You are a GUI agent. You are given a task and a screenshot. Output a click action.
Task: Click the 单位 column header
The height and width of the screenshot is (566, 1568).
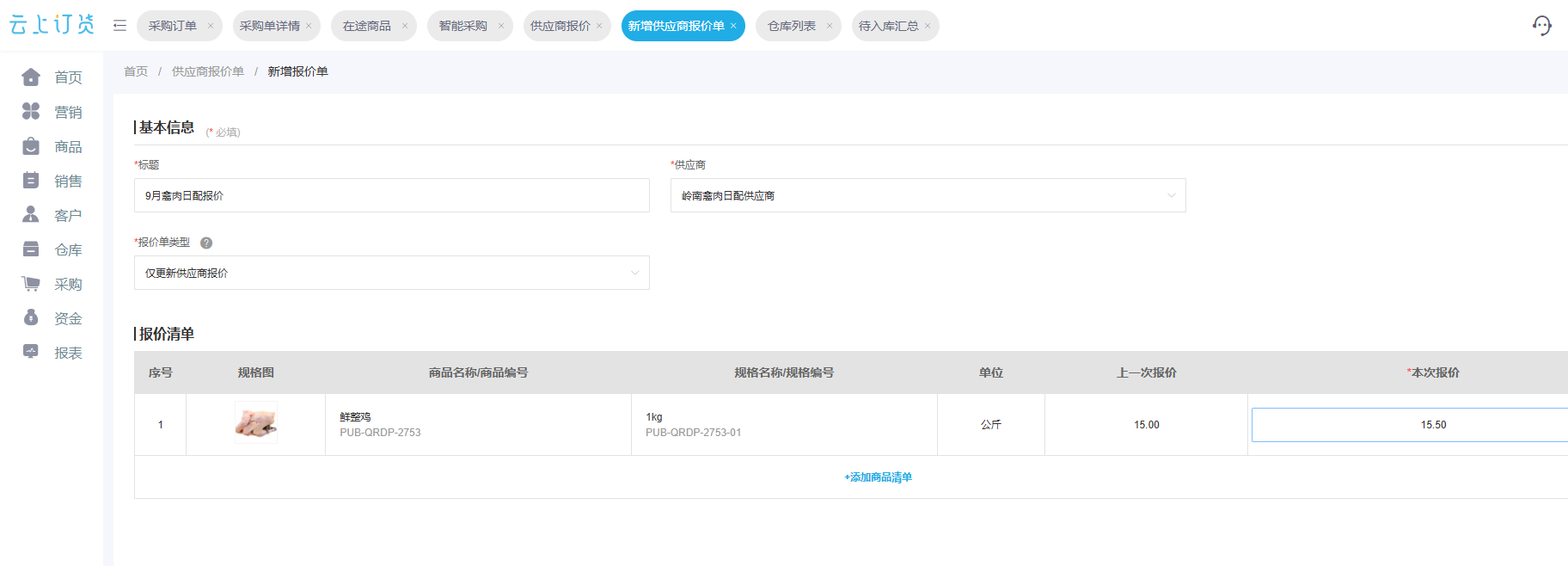click(x=991, y=372)
